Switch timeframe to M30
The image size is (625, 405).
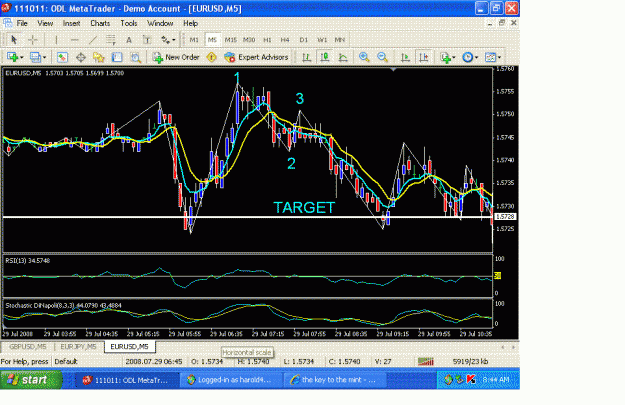pos(249,40)
